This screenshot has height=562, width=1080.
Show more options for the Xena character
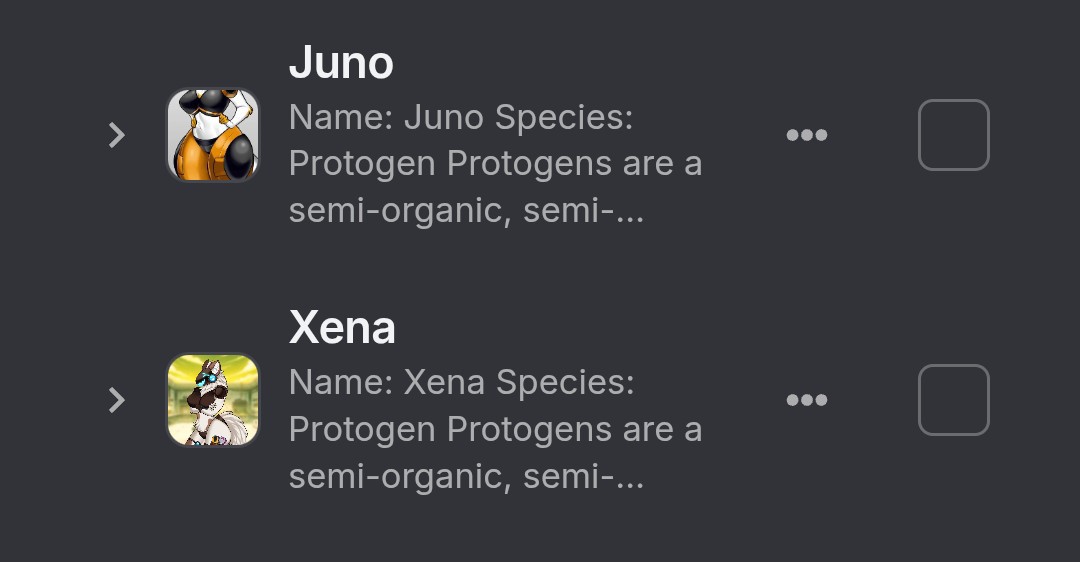pos(807,400)
